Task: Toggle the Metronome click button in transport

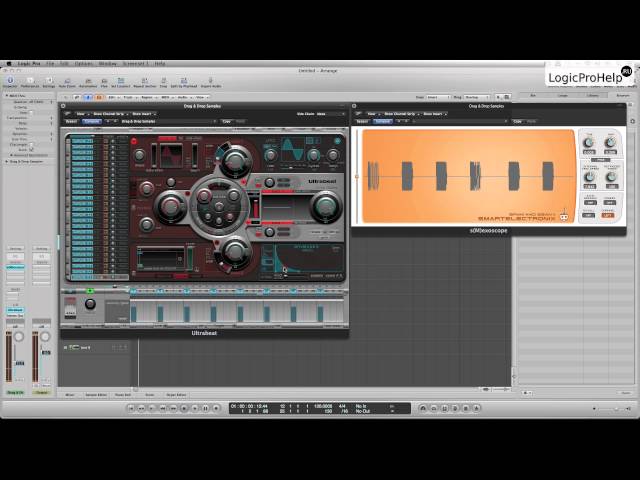Action: pos(476,408)
